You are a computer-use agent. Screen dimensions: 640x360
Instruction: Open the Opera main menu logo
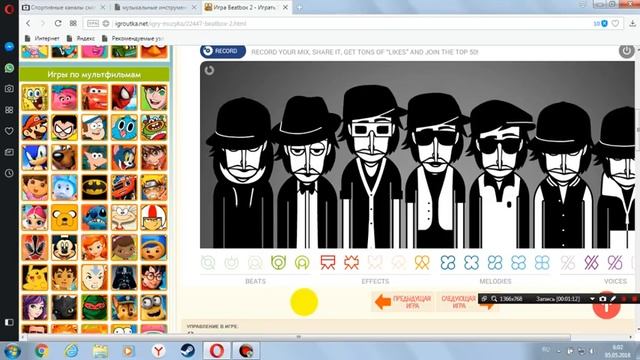[x=9, y=8]
